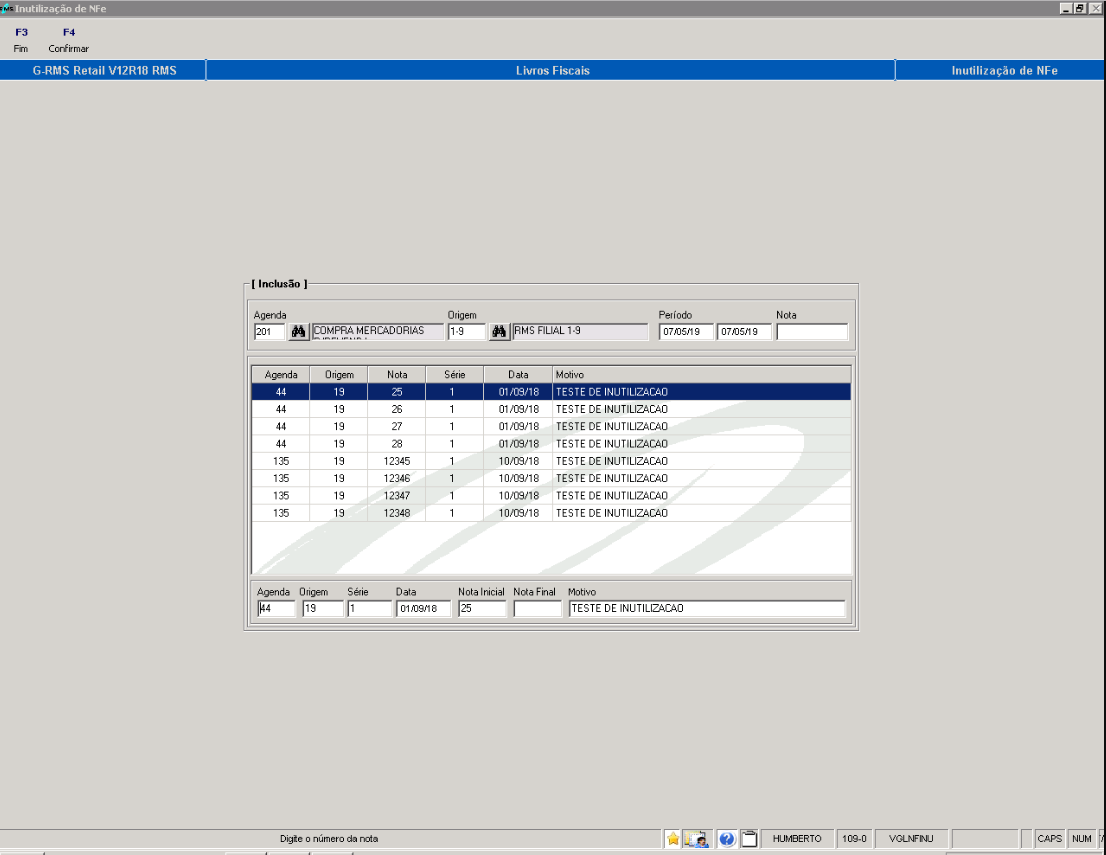Click the F3 Fim toolbar command
Viewport: 1106px width, 855px height.
click(21, 40)
